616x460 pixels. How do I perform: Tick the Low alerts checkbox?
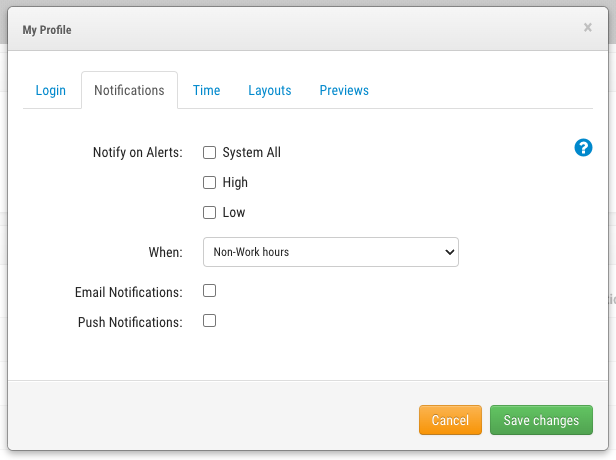pos(210,212)
